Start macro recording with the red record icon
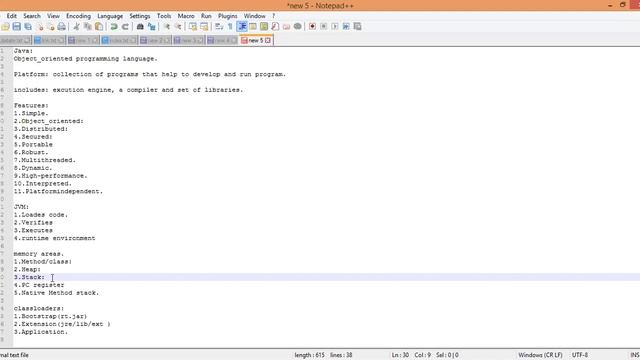 click(312, 27)
